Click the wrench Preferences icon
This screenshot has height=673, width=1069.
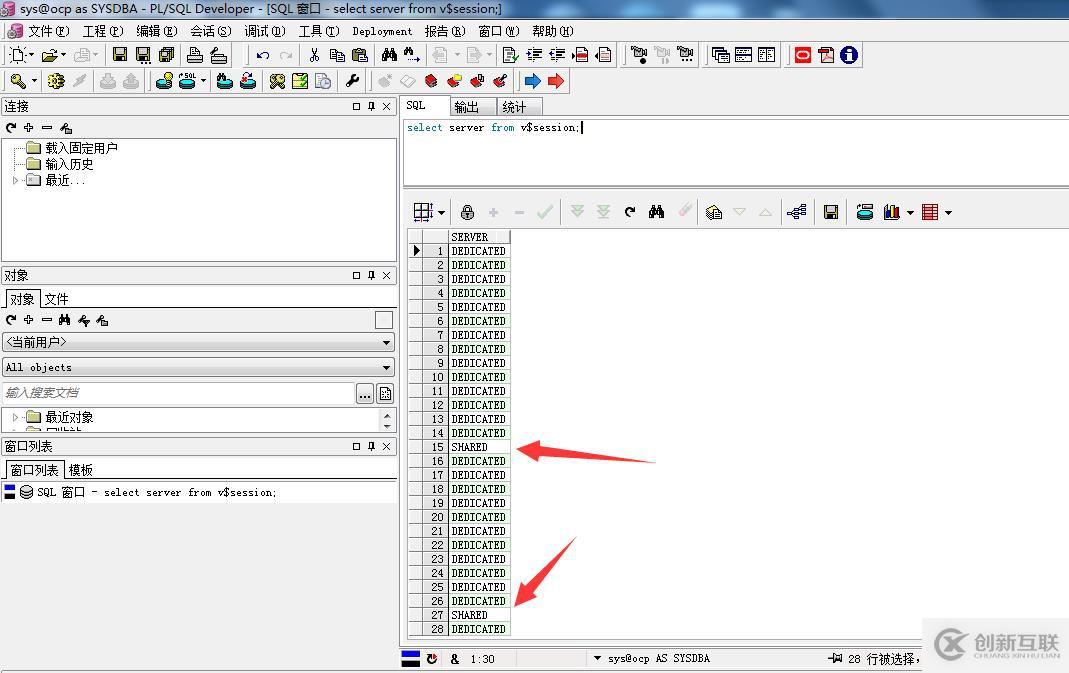coord(352,81)
